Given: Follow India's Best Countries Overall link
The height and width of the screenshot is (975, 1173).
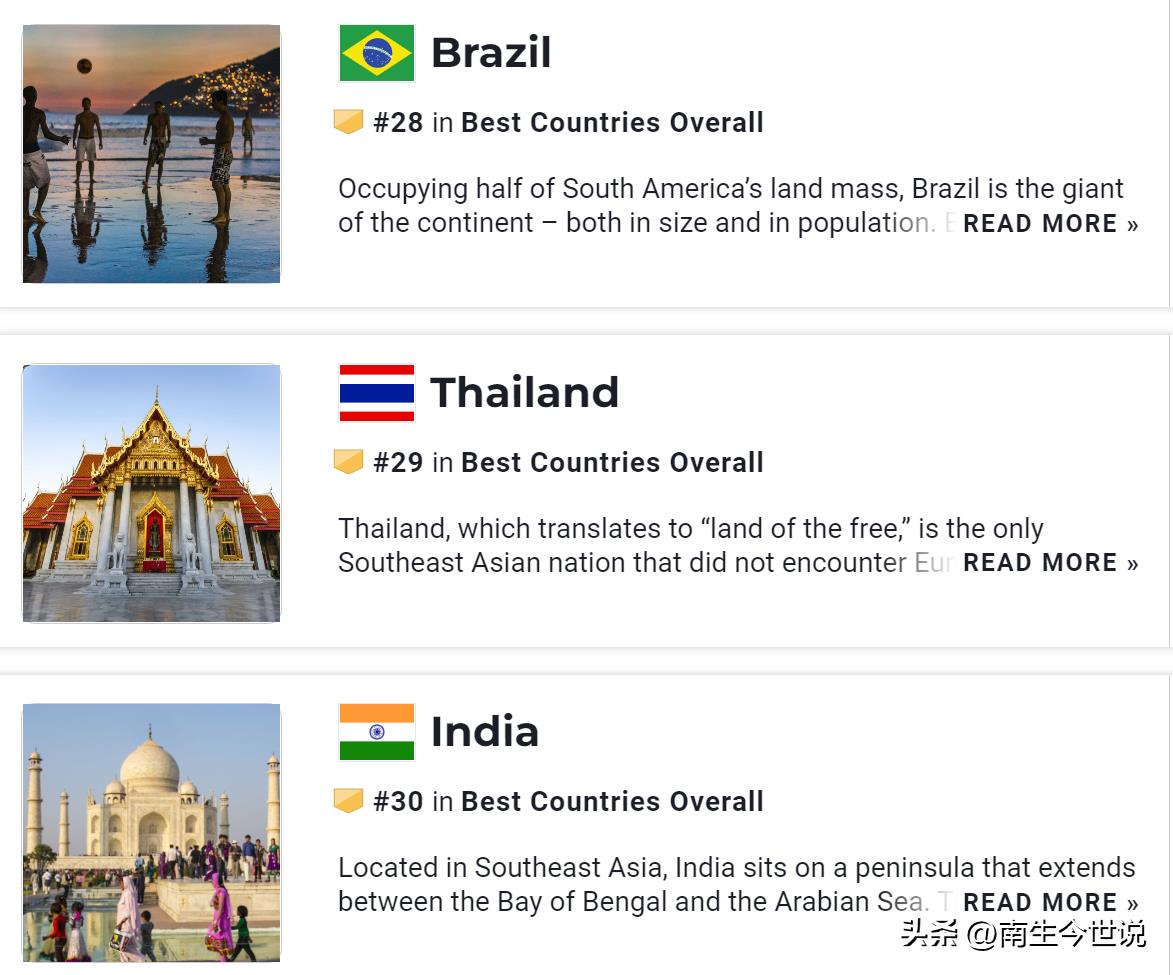Looking at the screenshot, I should tap(612, 802).
